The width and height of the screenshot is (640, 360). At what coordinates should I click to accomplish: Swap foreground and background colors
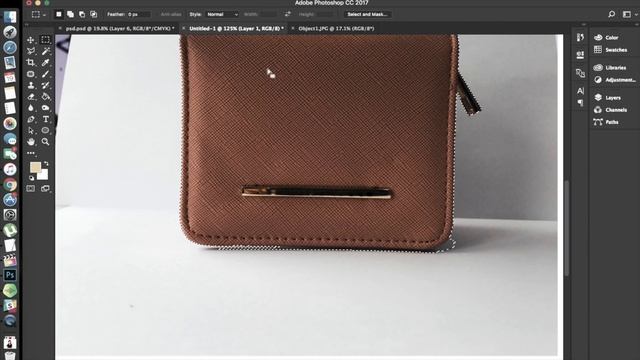coord(46,164)
